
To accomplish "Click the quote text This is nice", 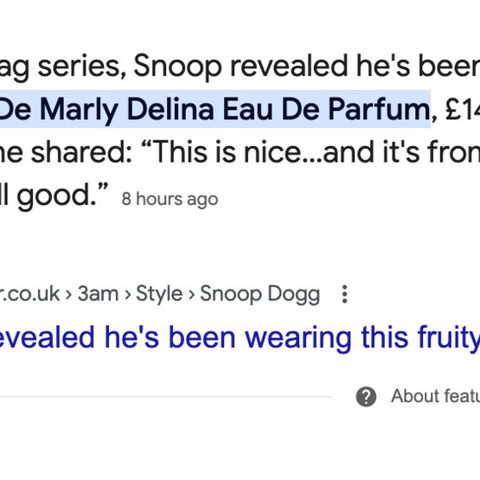I will point(228,153).
